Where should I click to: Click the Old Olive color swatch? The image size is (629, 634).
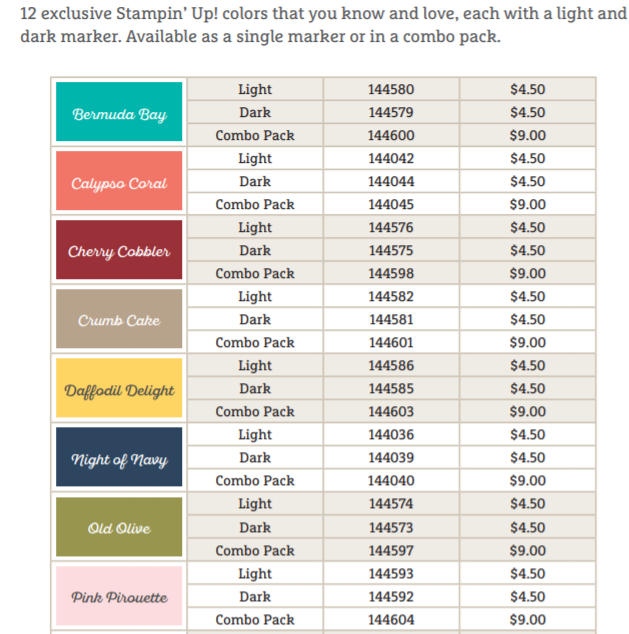pos(119,528)
